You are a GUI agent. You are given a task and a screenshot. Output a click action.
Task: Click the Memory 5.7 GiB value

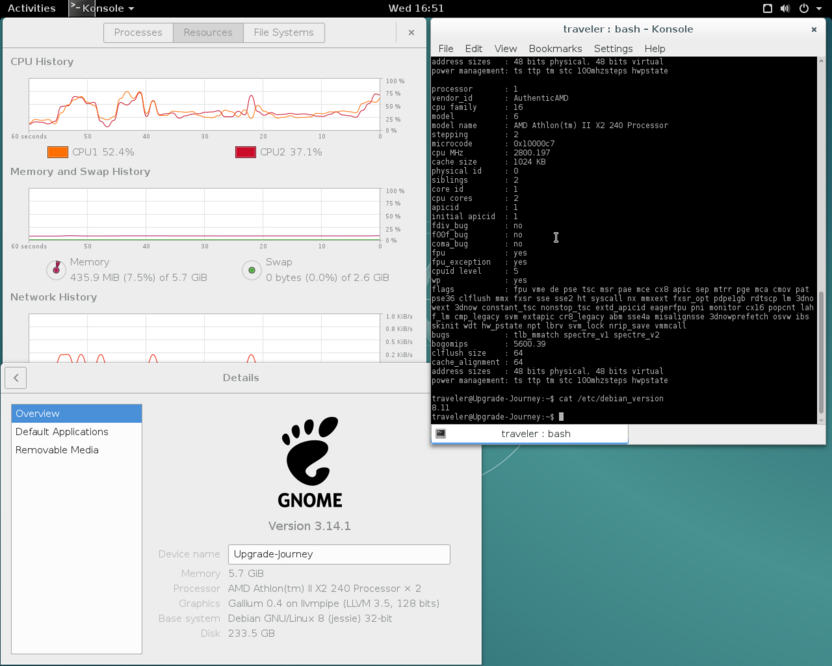tap(246, 574)
